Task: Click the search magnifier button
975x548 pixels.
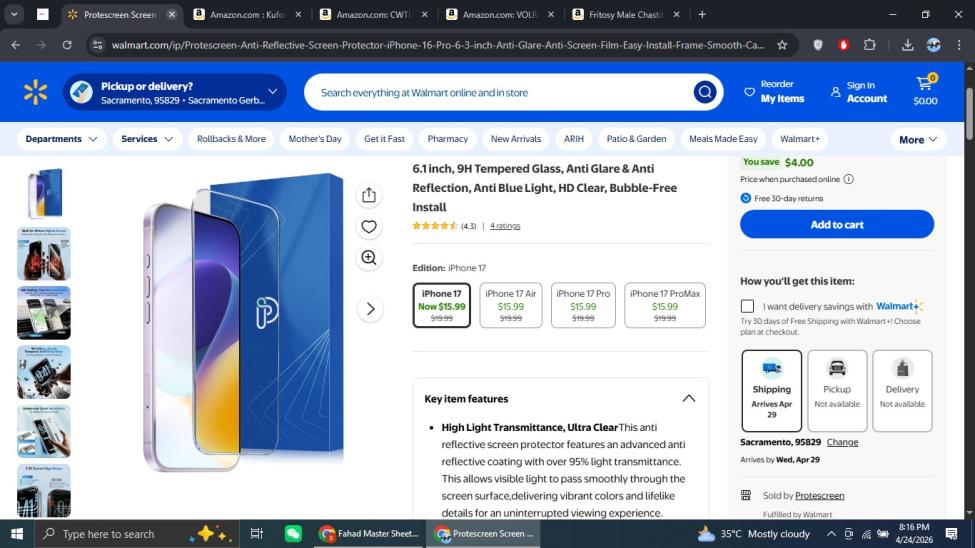Action: 705,92
